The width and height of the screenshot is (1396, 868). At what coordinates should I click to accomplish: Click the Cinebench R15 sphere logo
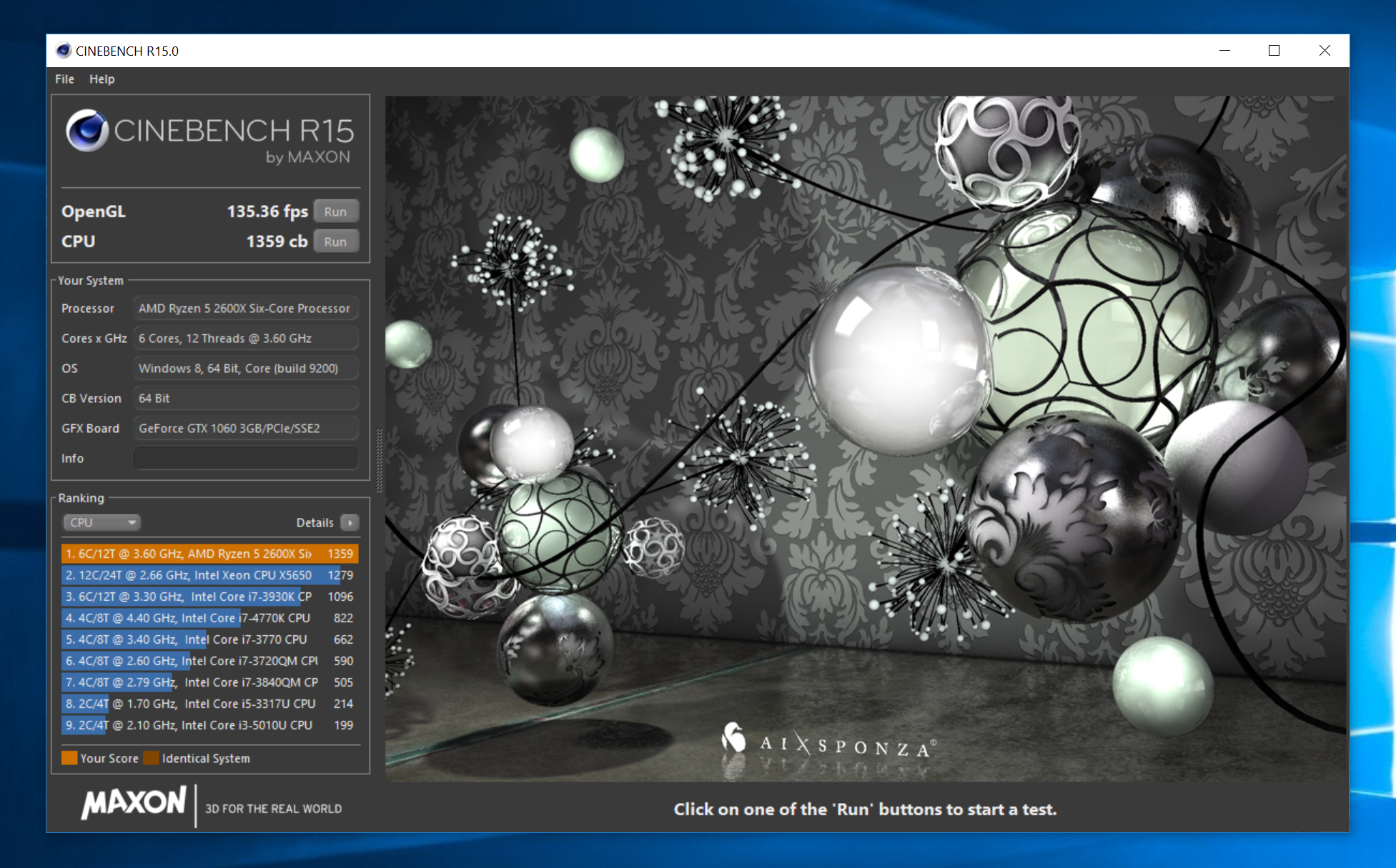87,131
